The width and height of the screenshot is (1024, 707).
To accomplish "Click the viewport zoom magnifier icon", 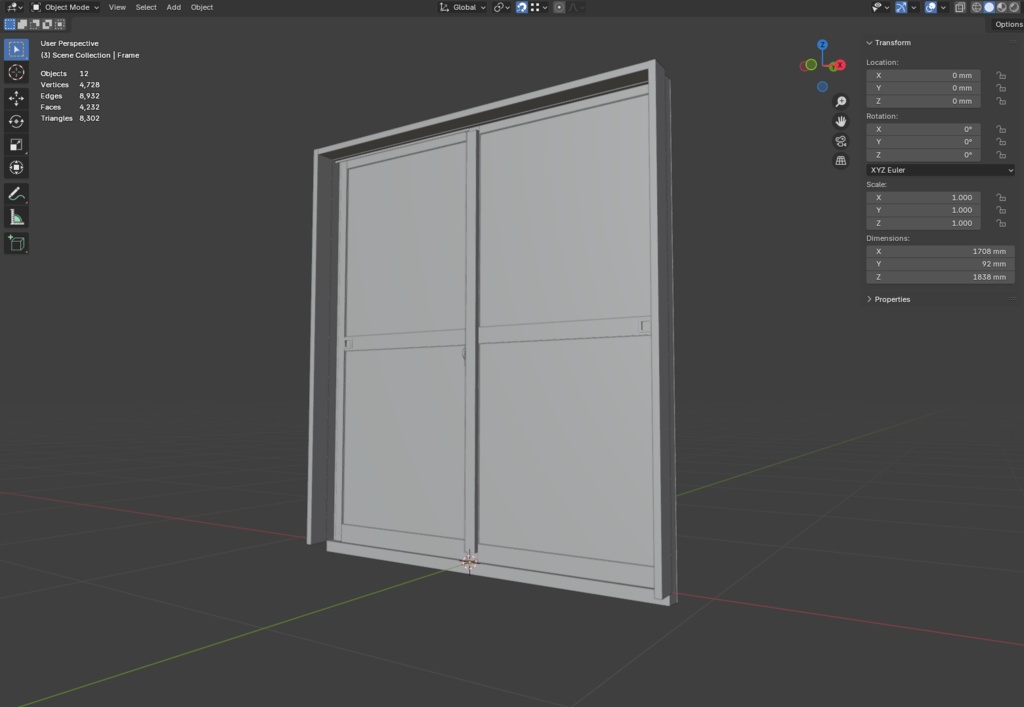I will (840, 102).
